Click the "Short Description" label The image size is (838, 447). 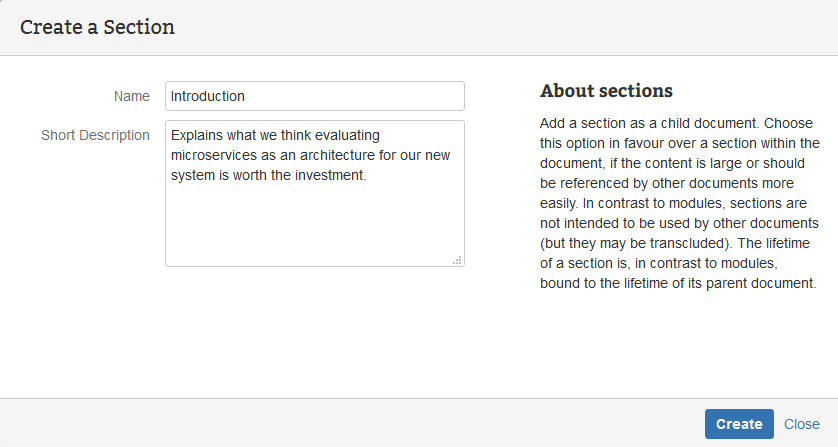95,135
